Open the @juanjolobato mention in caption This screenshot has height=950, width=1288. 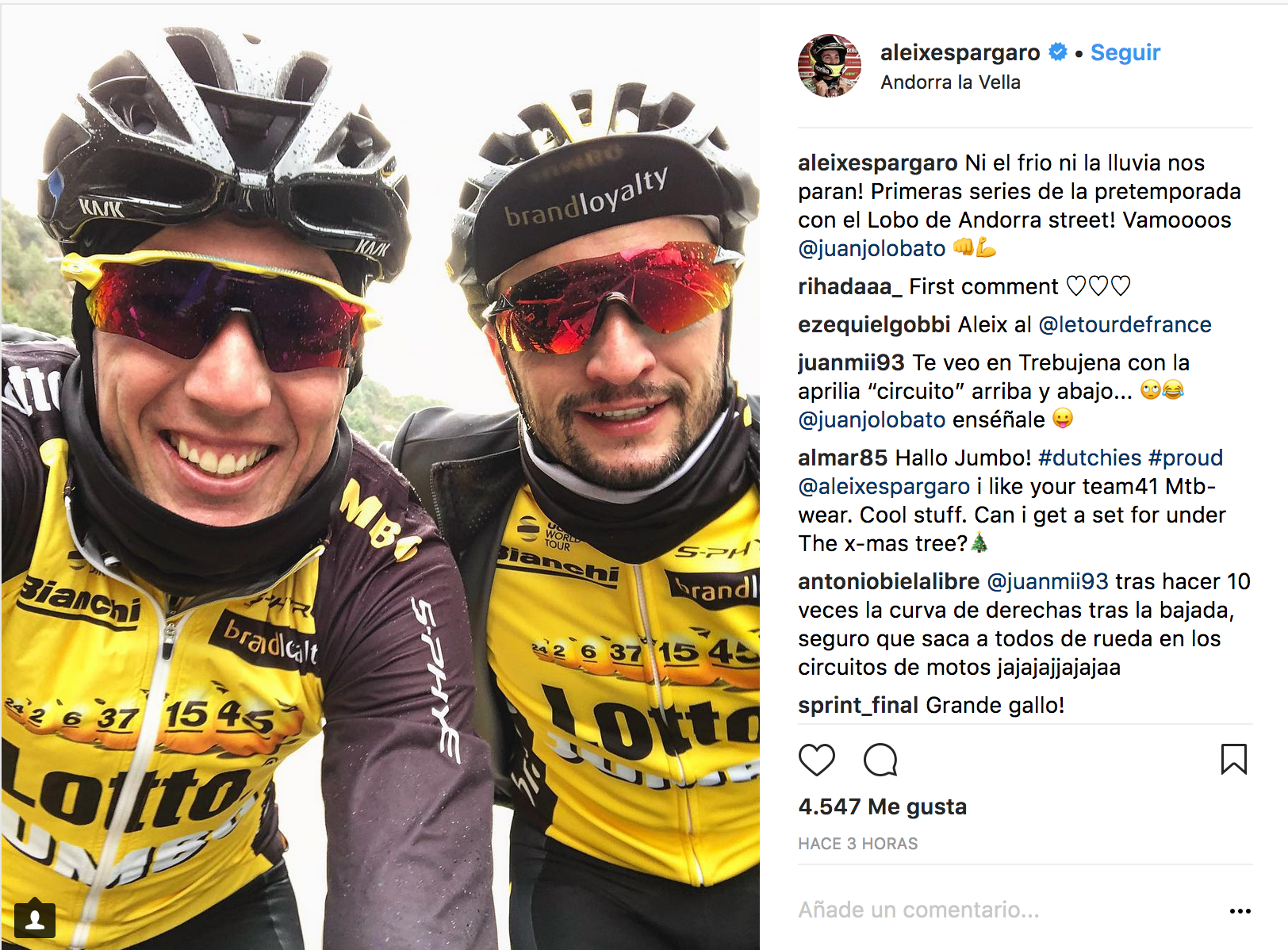point(872,248)
